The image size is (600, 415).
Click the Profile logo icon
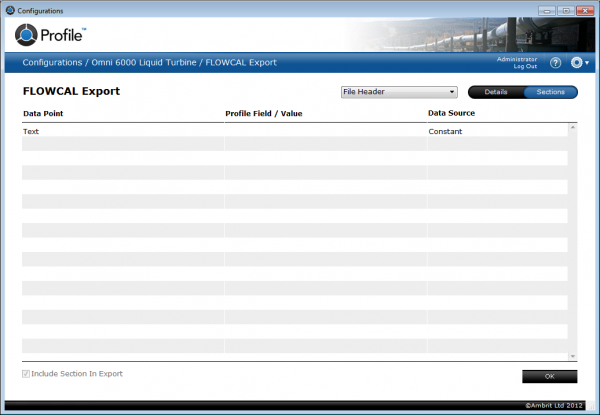click(x=26, y=35)
